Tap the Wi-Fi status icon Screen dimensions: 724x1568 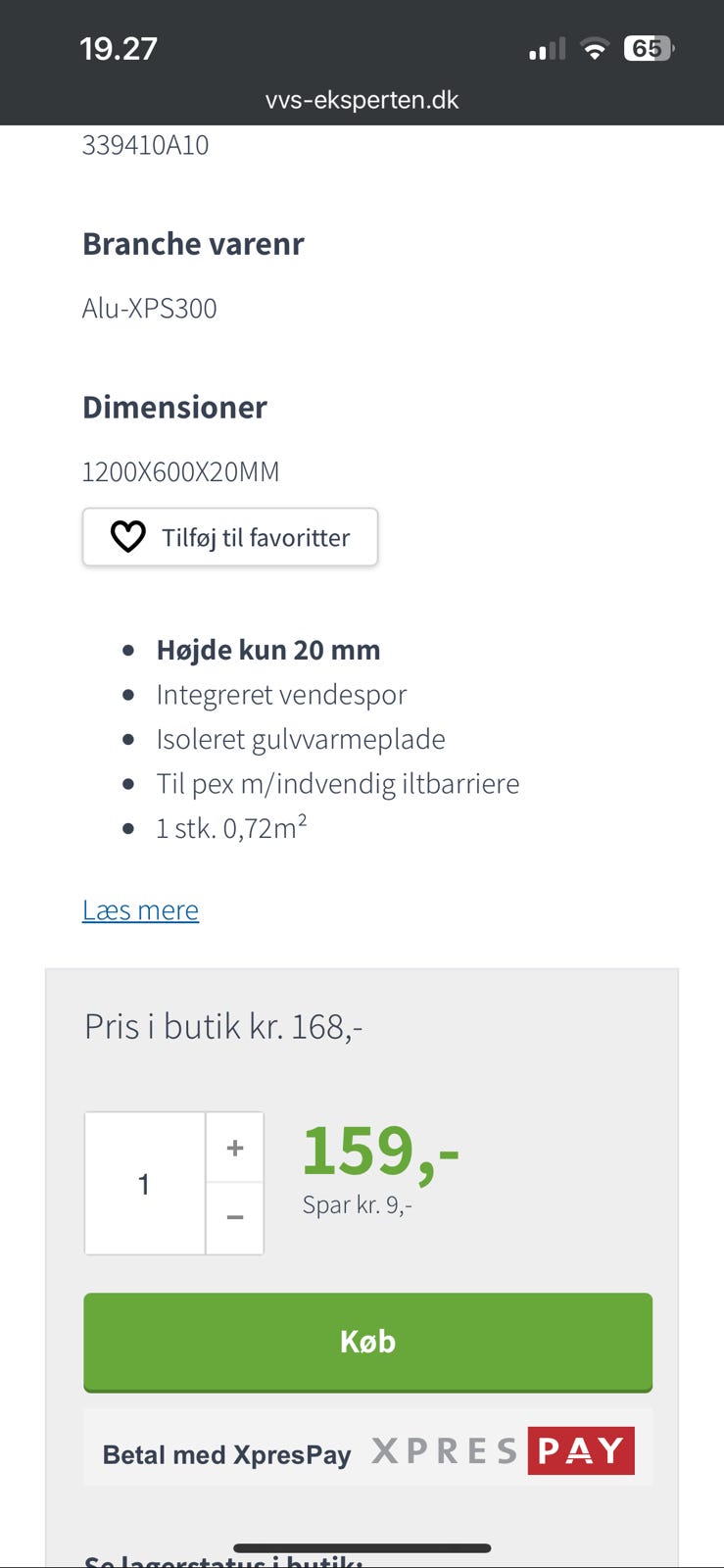point(594,48)
